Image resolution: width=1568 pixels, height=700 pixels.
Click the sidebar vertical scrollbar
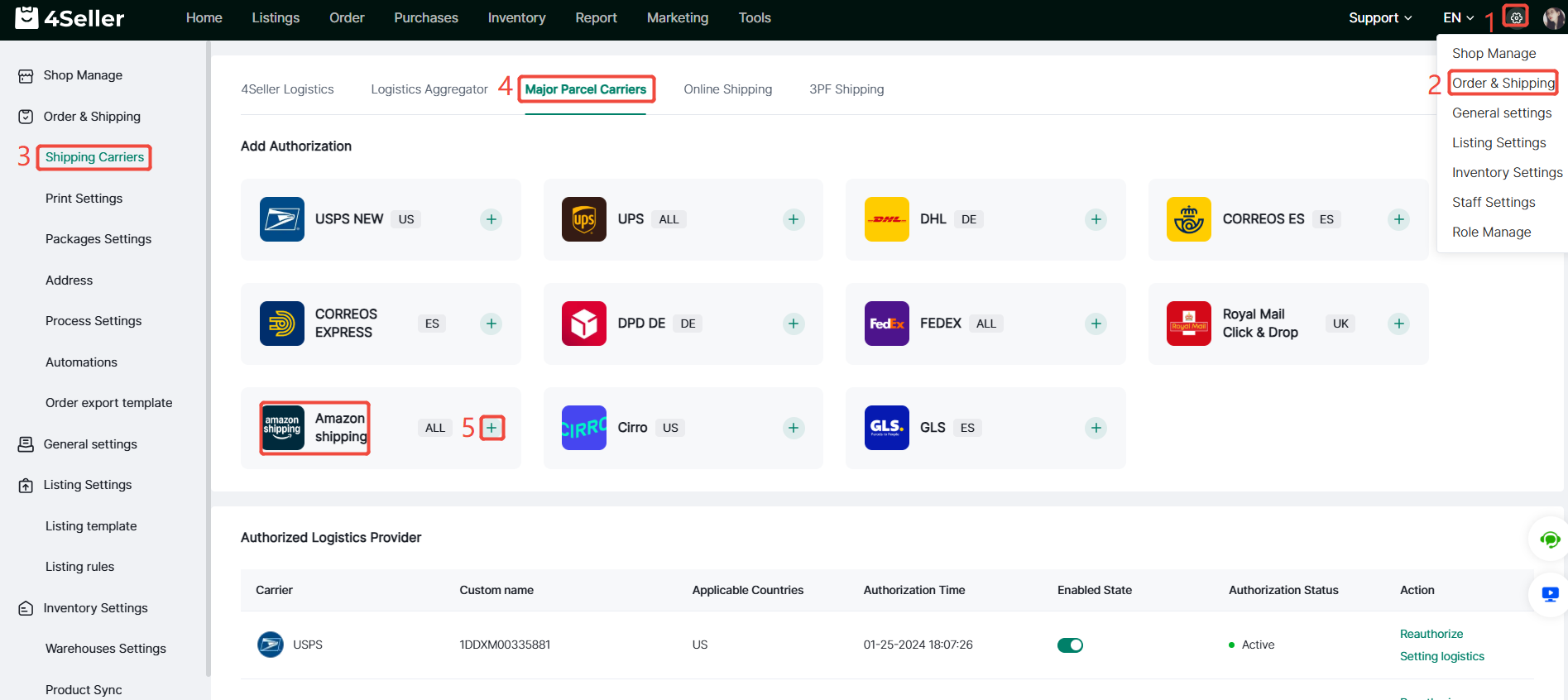[x=209, y=358]
